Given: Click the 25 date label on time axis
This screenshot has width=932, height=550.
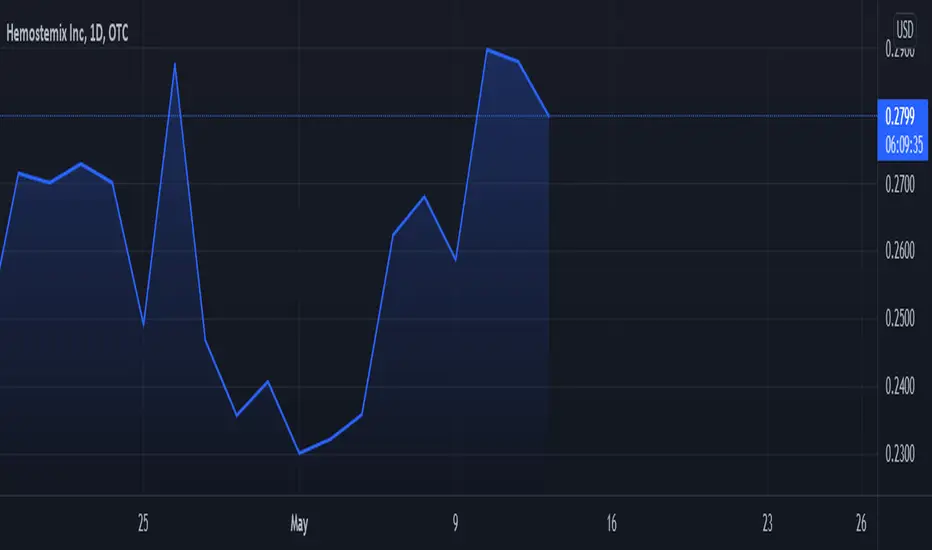Looking at the screenshot, I should (143, 523).
